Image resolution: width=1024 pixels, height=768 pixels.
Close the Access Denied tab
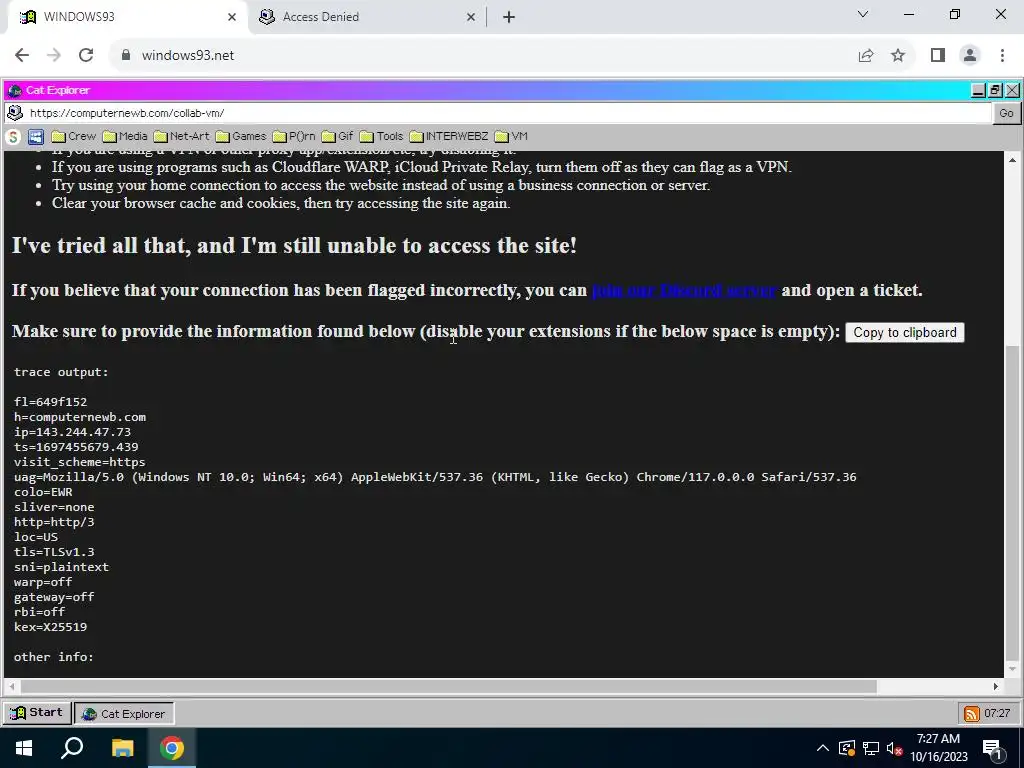point(471,18)
